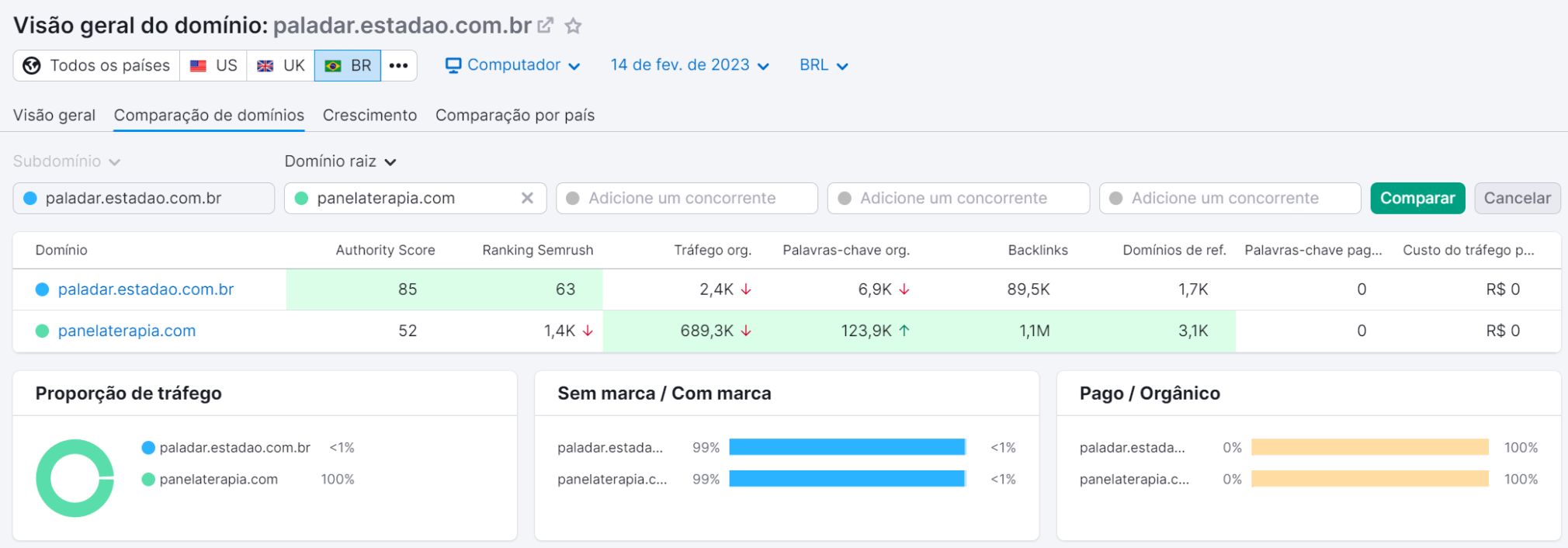Screen dimensions: 1568x548
Task: Open Comparação por país tab
Action: coord(515,115)
